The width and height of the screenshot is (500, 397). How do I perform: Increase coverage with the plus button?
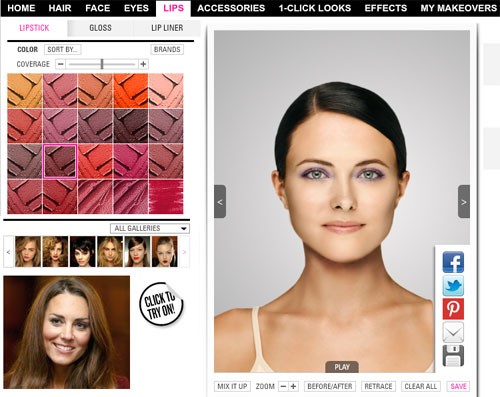(x=143, y=64)
